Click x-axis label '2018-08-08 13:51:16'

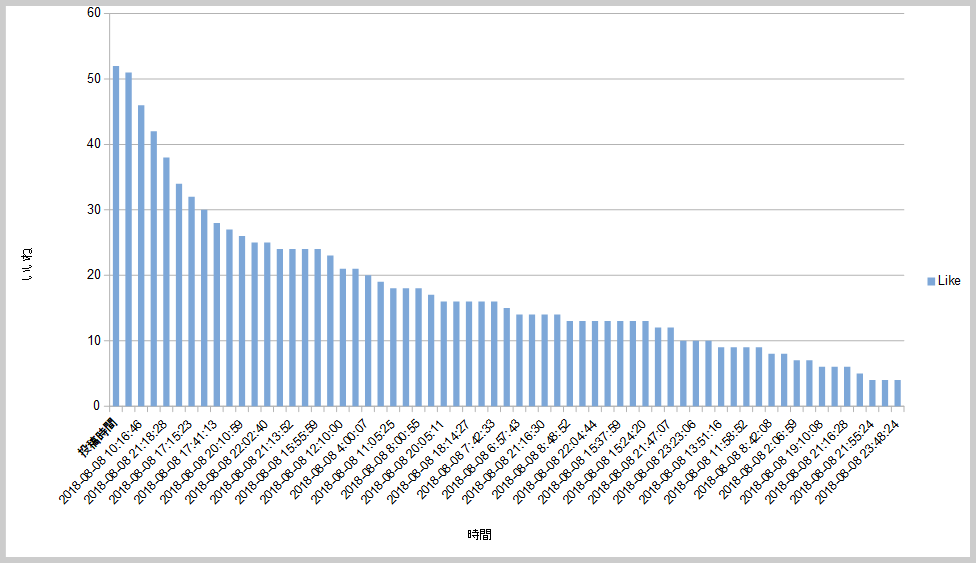(680, 461)
